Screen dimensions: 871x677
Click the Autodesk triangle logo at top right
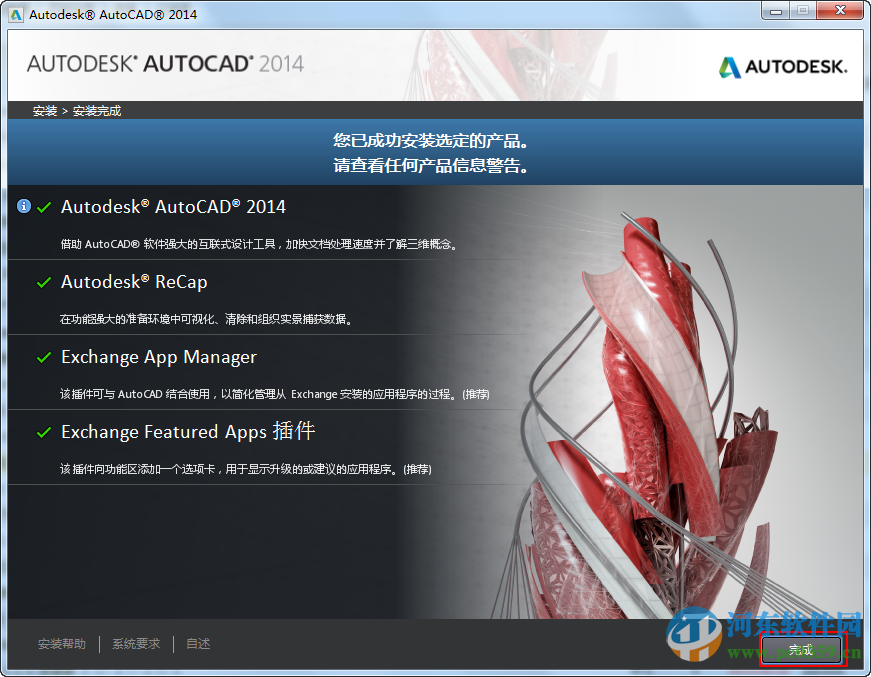(x=729, y=66)
